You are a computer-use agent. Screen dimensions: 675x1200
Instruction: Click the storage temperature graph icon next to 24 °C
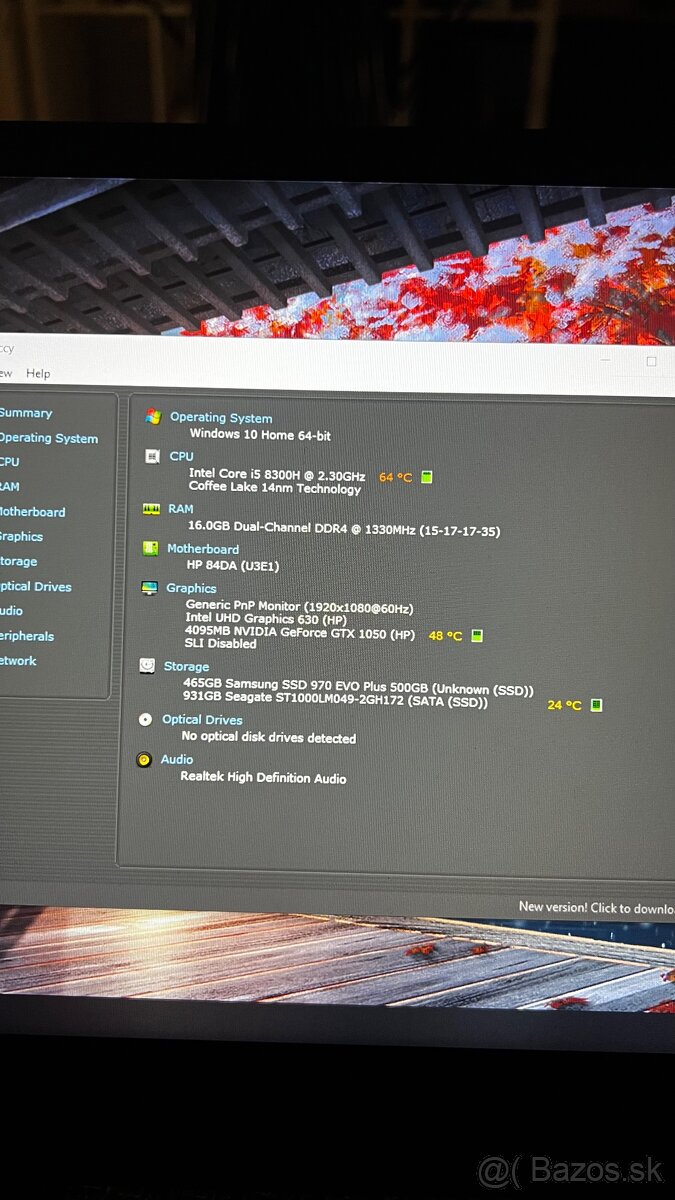tap(596, 705)
